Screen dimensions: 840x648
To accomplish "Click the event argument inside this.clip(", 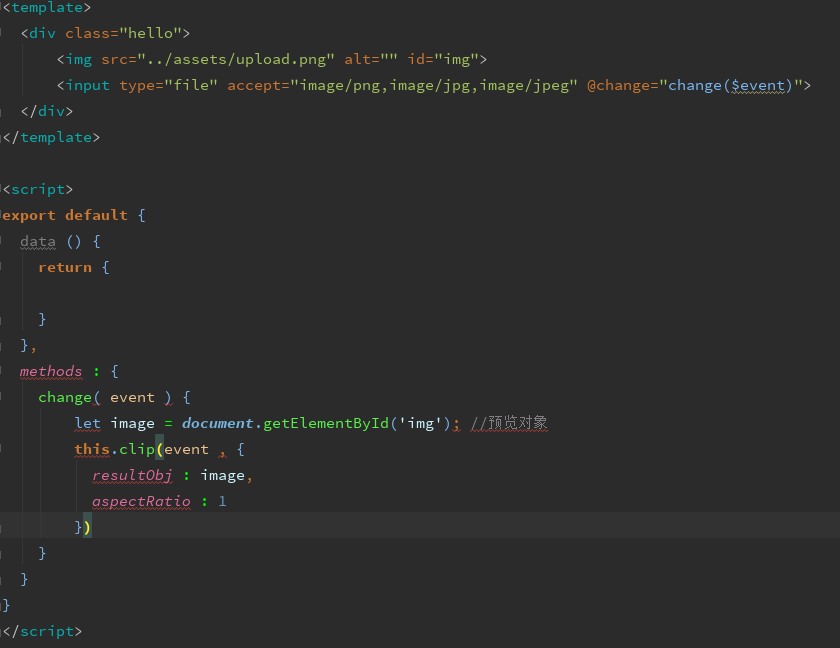I will pyautogui.click(x=186, y=449).
